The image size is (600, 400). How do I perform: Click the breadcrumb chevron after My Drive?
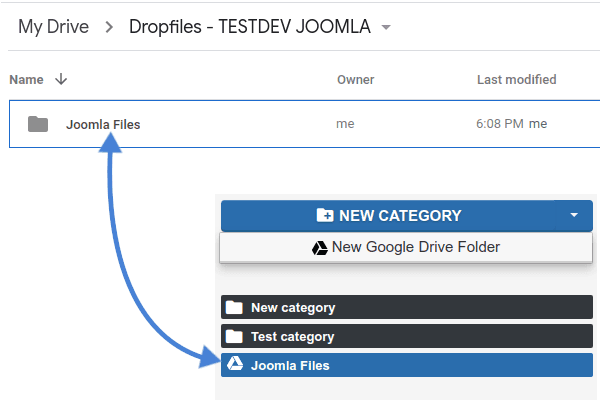pyautogui.click(x=109, y=27)
